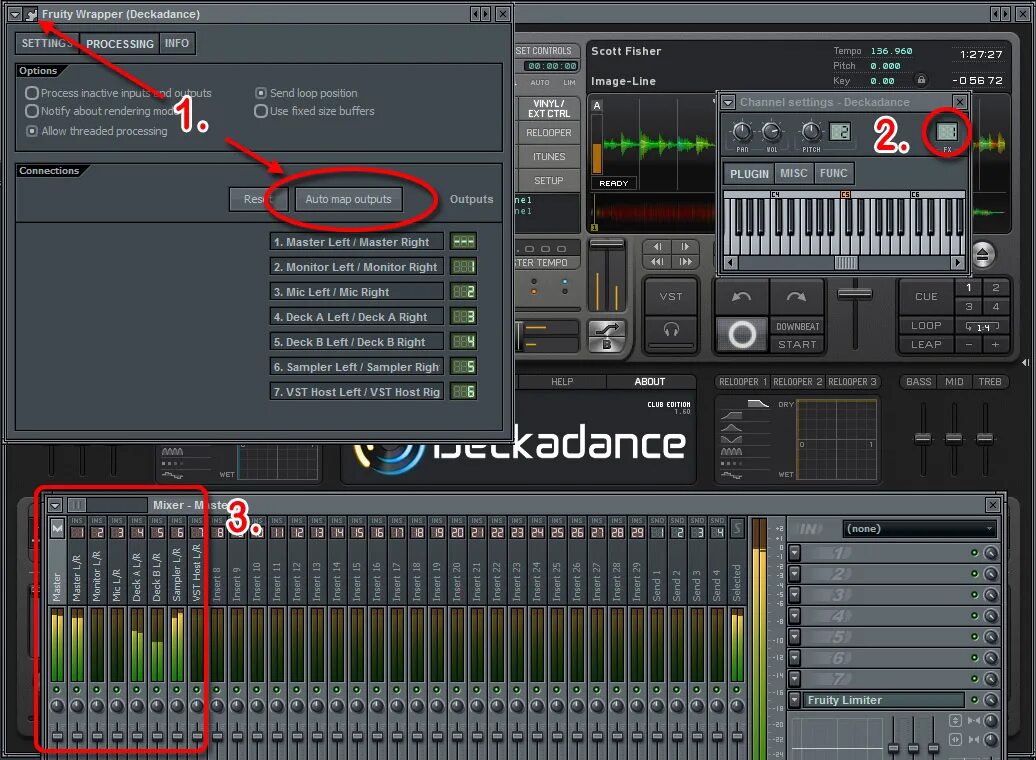Toggle the LOOP button in Deckadance

[x=926, y=326]
